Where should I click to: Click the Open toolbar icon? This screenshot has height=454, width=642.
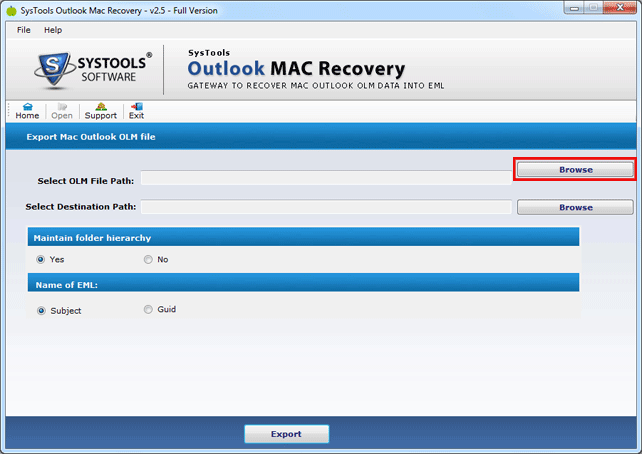tap(62, 111)
